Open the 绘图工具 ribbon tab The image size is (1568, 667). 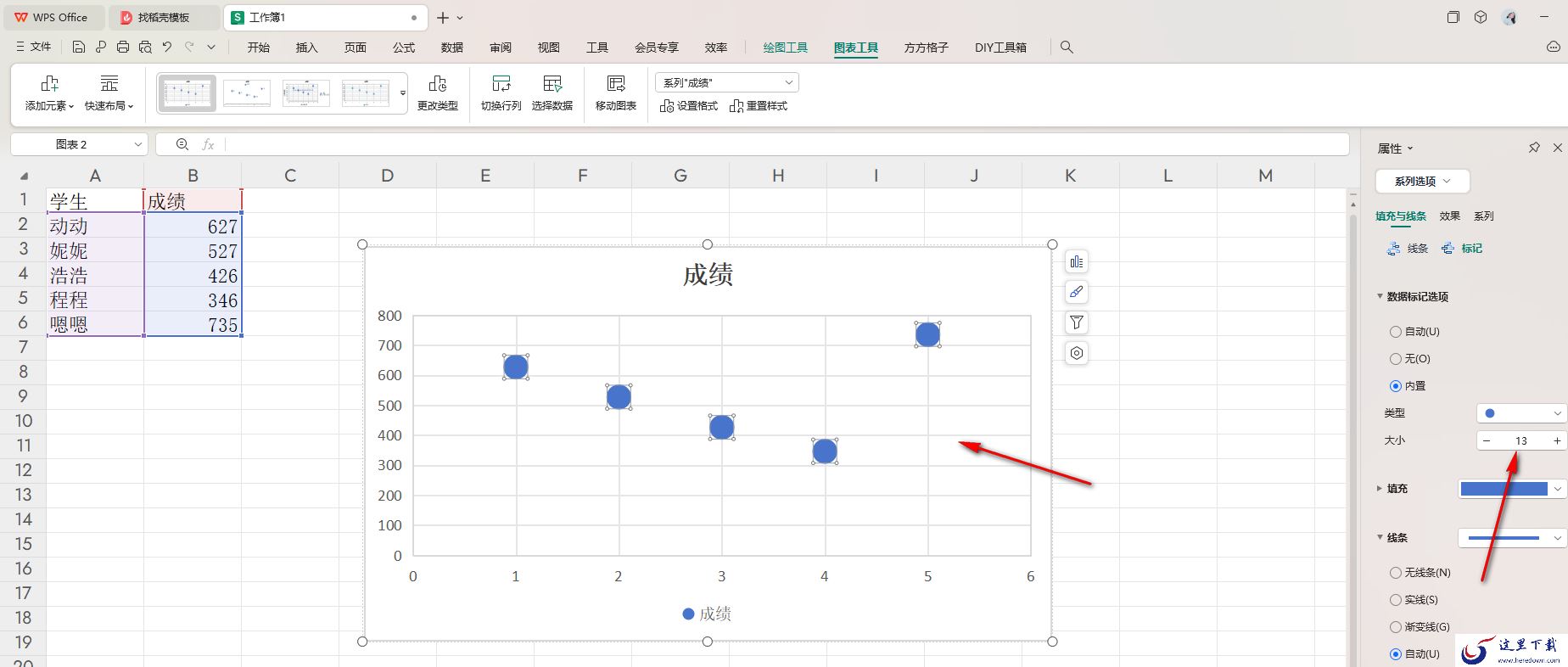[786, 48]
